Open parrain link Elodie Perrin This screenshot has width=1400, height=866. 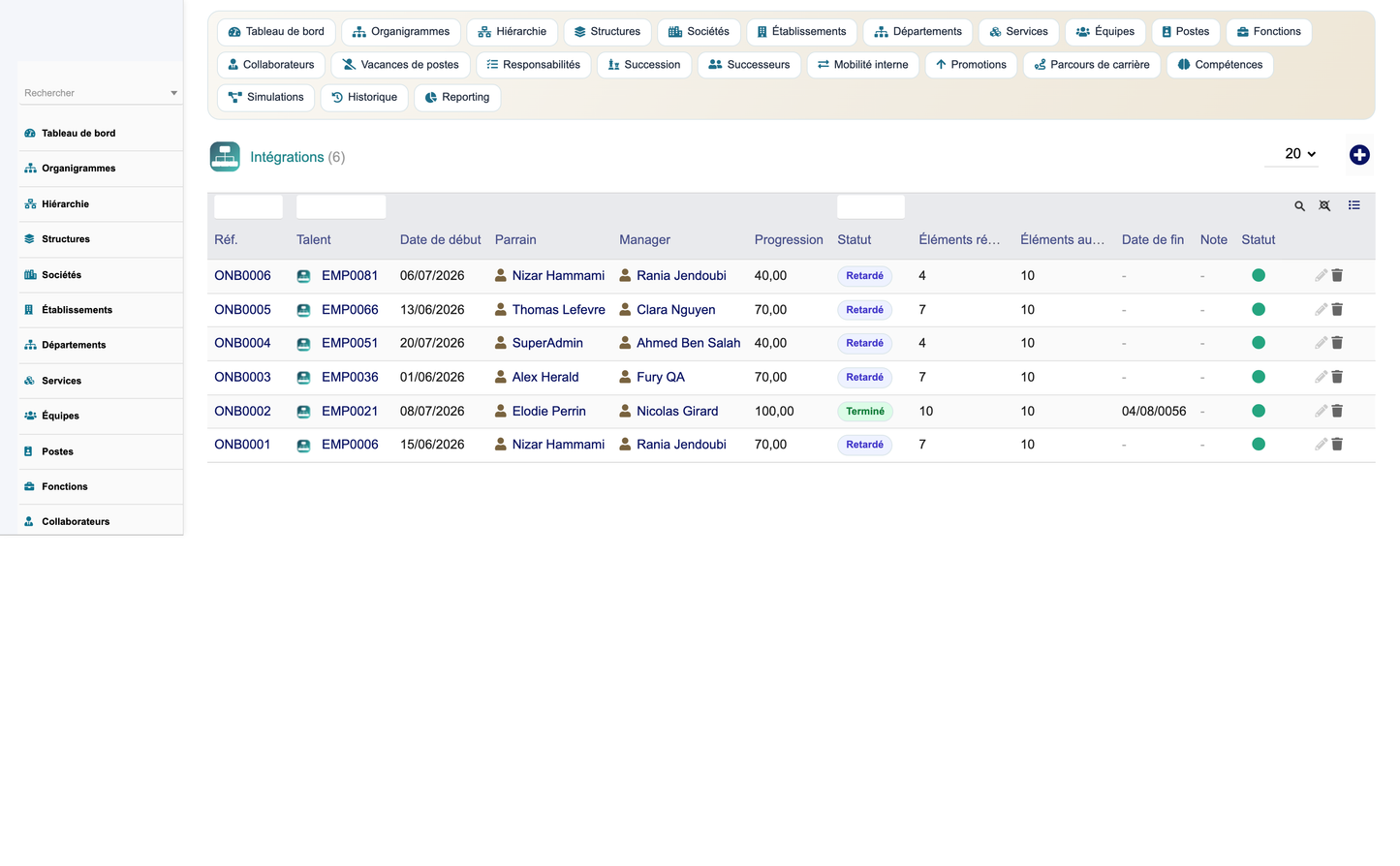pos(549,412)
